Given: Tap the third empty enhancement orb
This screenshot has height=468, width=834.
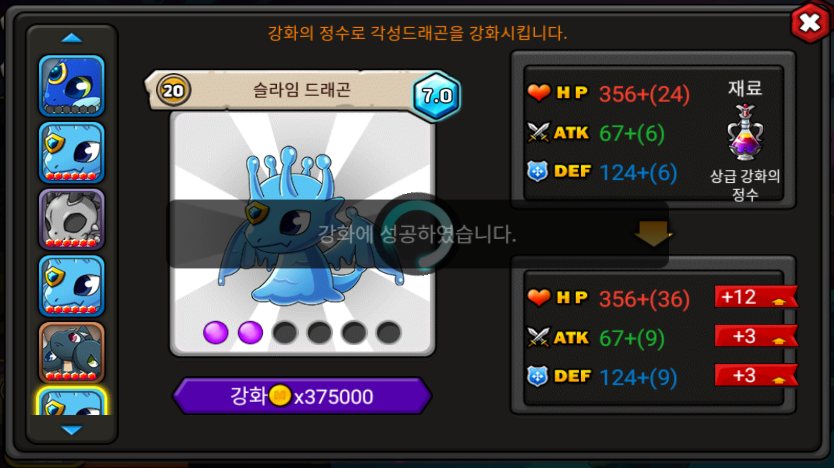Looking at the screenshot, I should [x=285, y=333].
